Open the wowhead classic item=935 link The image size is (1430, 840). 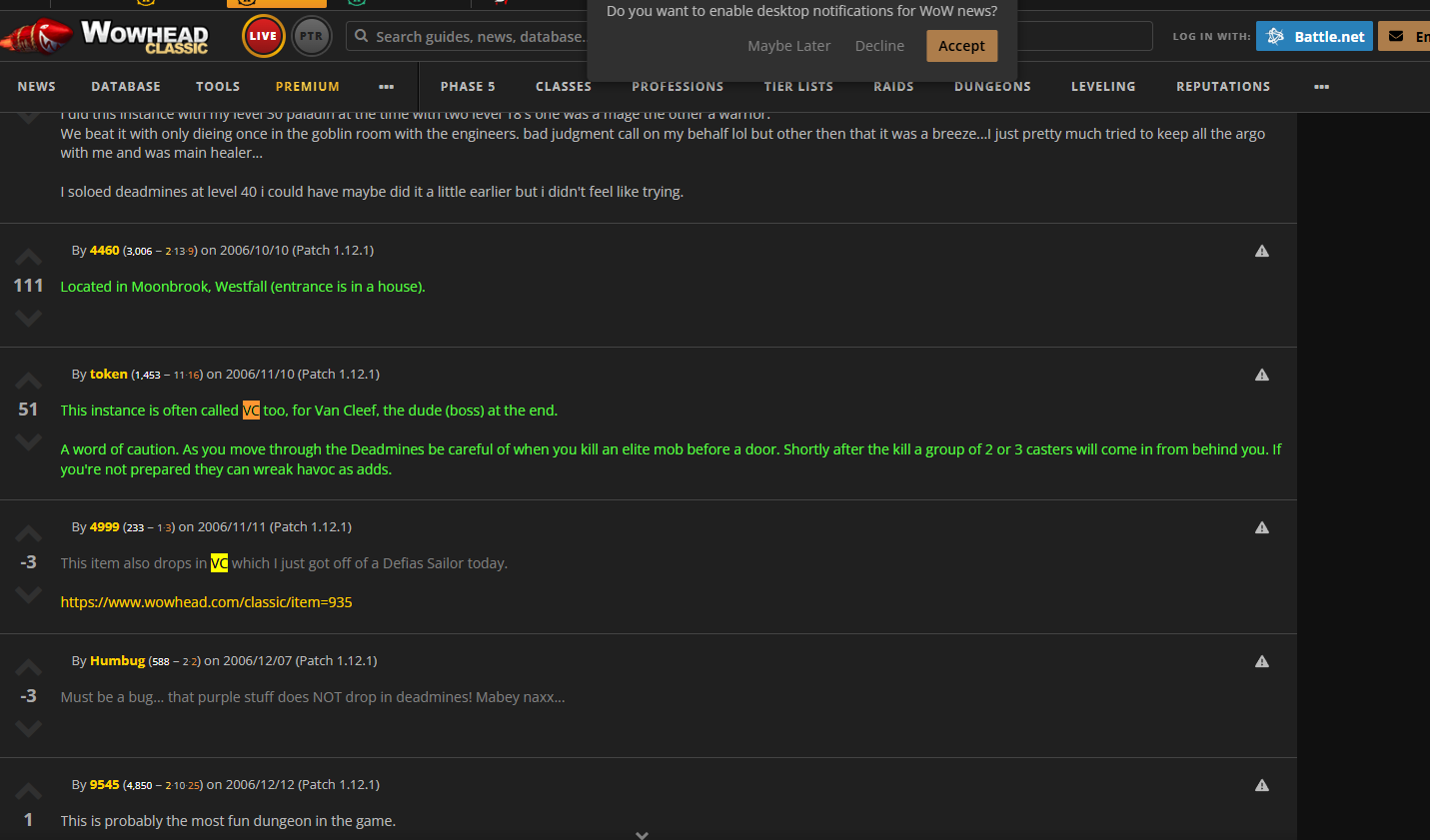click(206, 602)
